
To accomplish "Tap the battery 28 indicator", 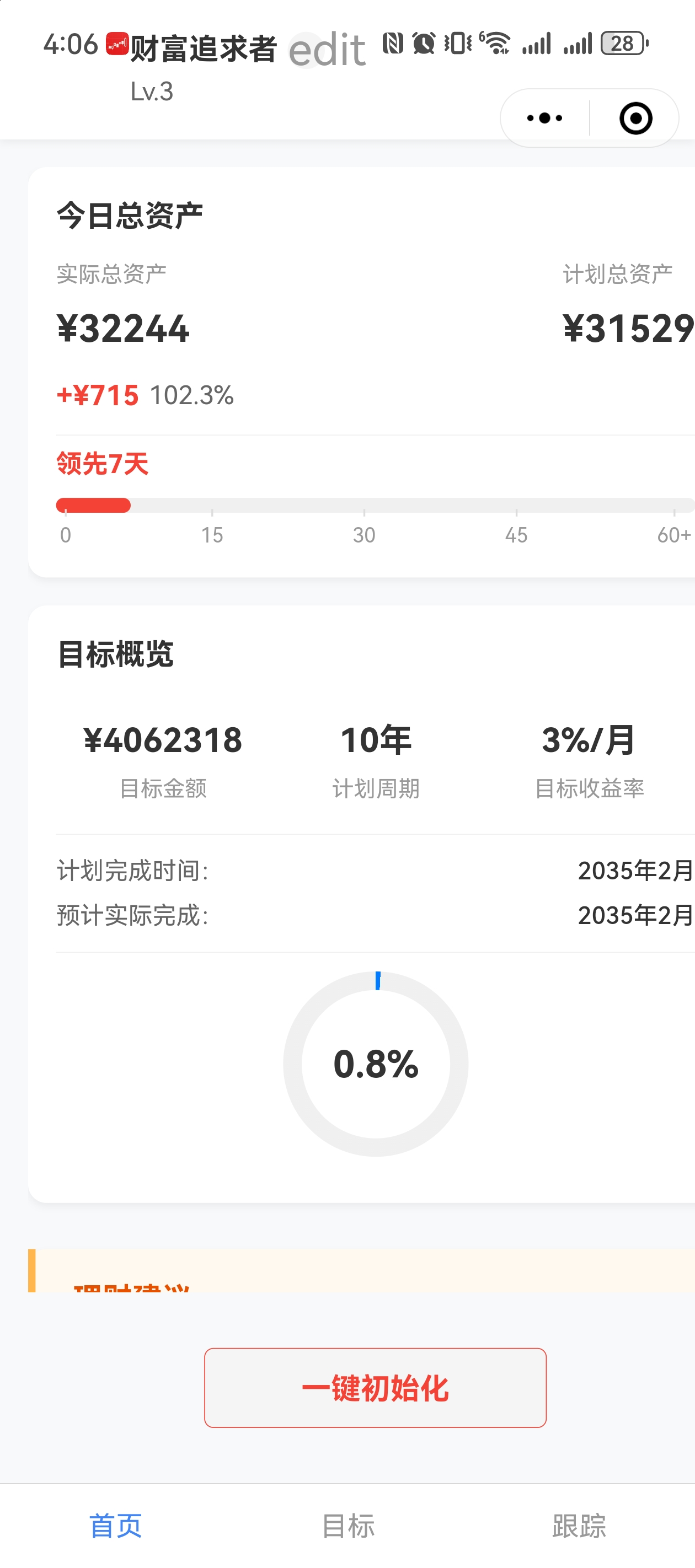I will [624, 43].
